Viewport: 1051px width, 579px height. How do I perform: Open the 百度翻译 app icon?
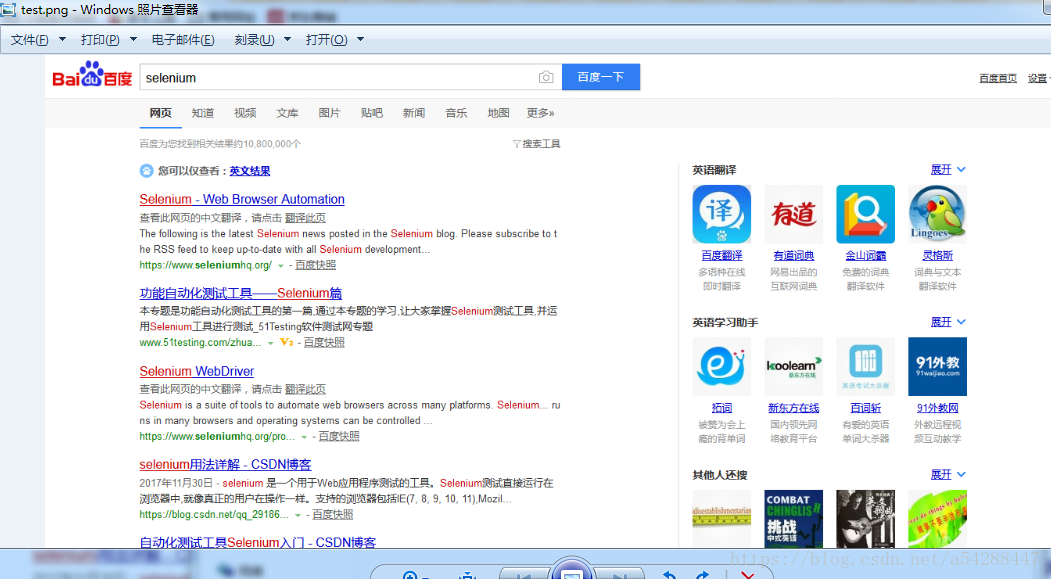click(x=721, y=214)
